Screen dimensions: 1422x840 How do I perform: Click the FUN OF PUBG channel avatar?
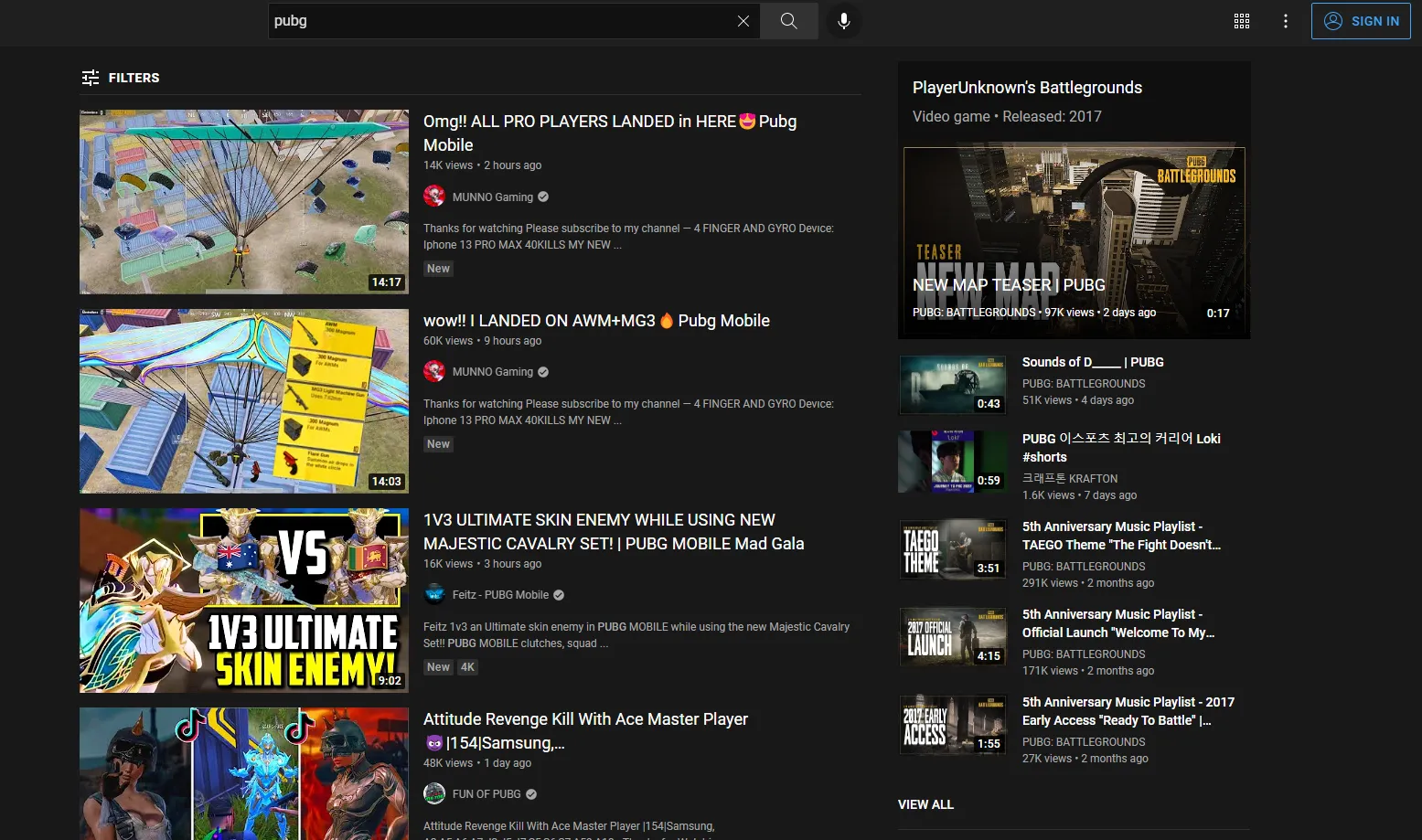click(x=434, y=793)
